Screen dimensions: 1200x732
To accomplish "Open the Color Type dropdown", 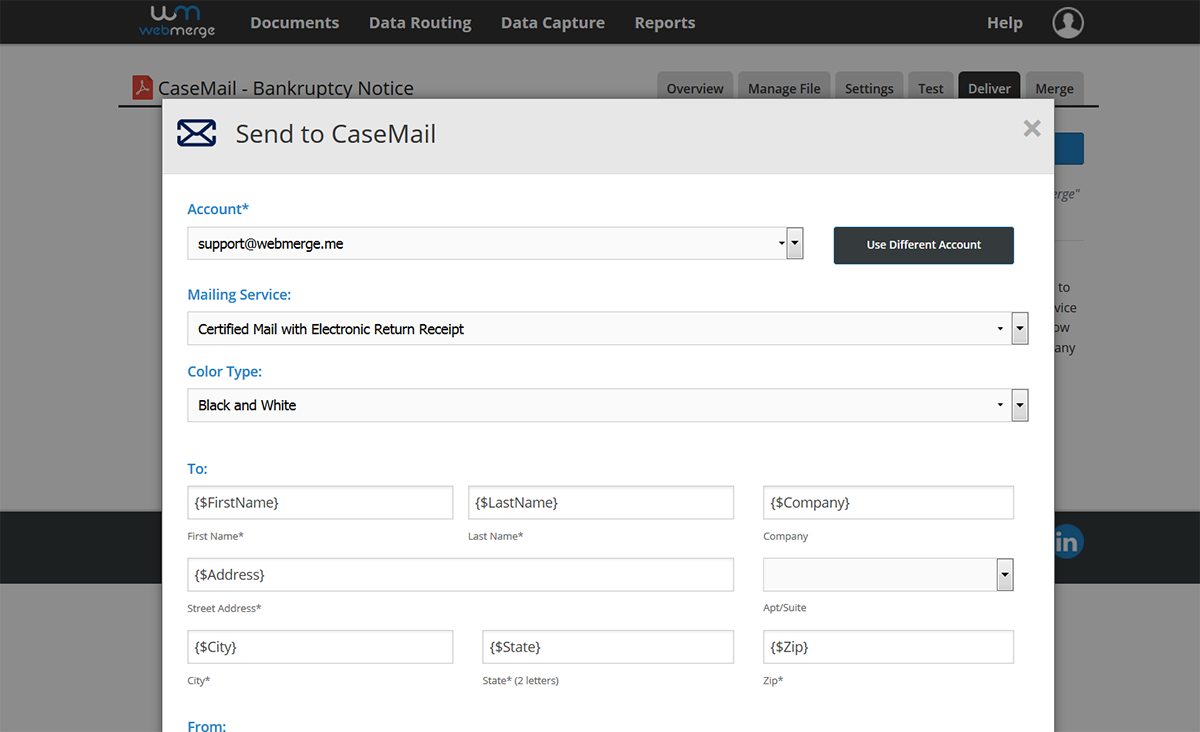I will pos(608,405).
